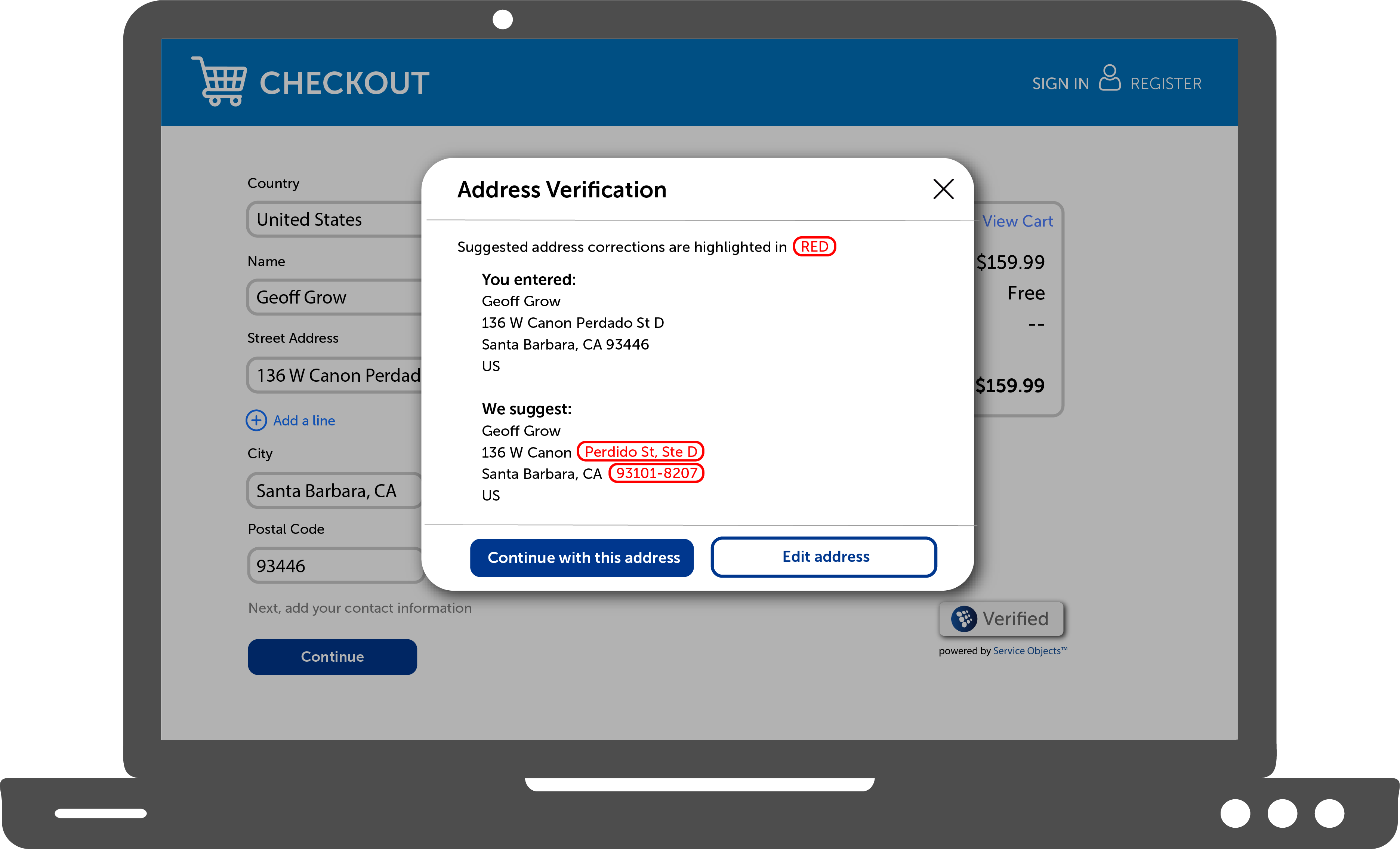
Task: Select suggested ZIP 93101-8207
Action: (x=656, y=473)
